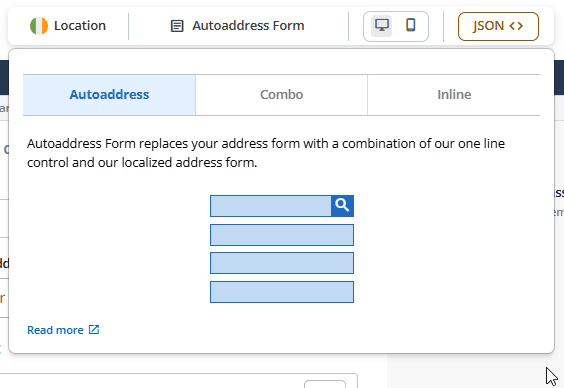
Task: Click the search bar field in the form illustration
Action: pos(271,206)
